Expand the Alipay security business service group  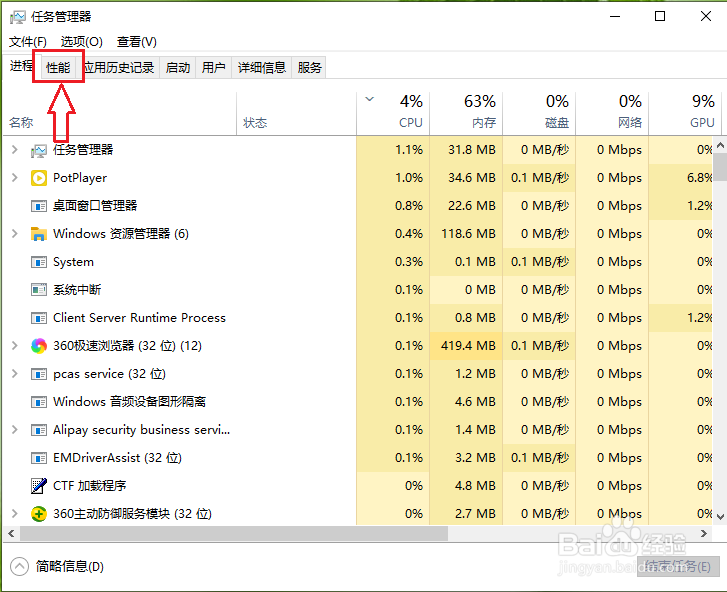coord(15,430)
